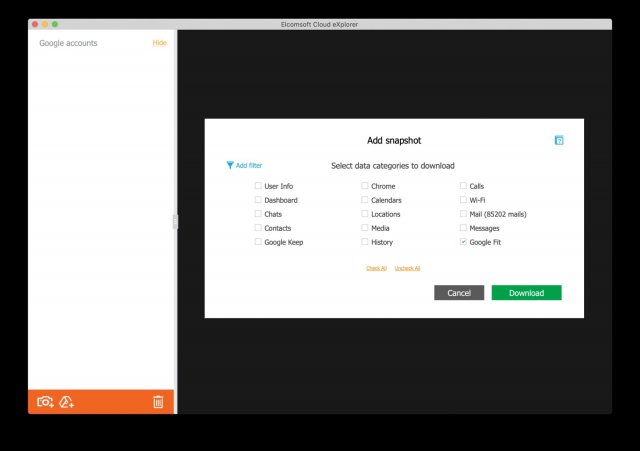Enable the Locations category

click(x=365, y=214)
